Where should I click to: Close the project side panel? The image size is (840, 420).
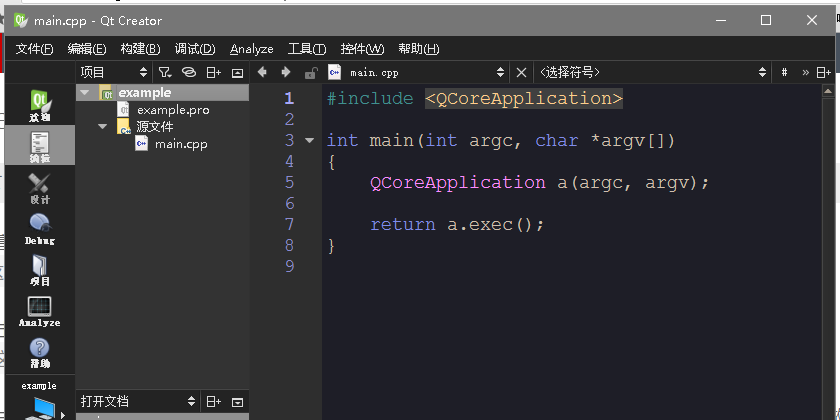click(237, 72)
